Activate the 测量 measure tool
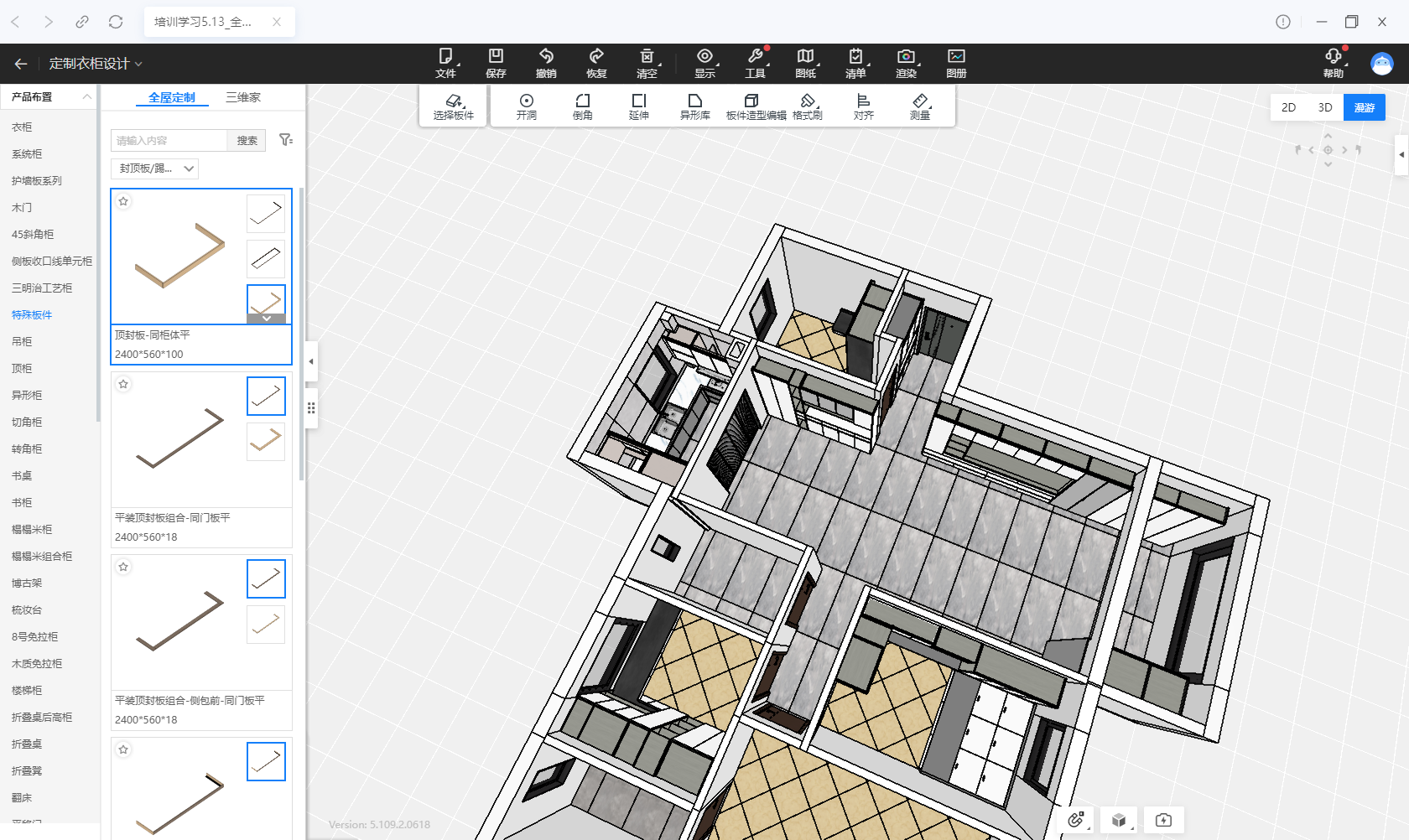The height and width of the screenshot is (840, 1409). click(920, 106)
